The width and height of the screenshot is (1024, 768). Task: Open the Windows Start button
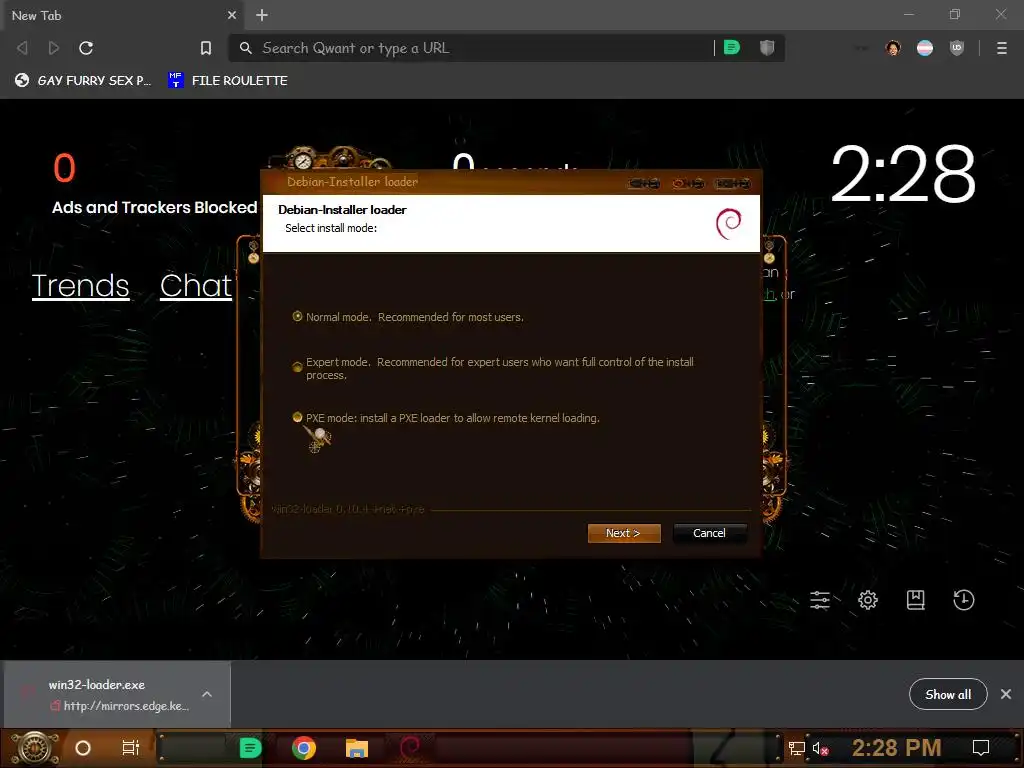pos(35,748)
